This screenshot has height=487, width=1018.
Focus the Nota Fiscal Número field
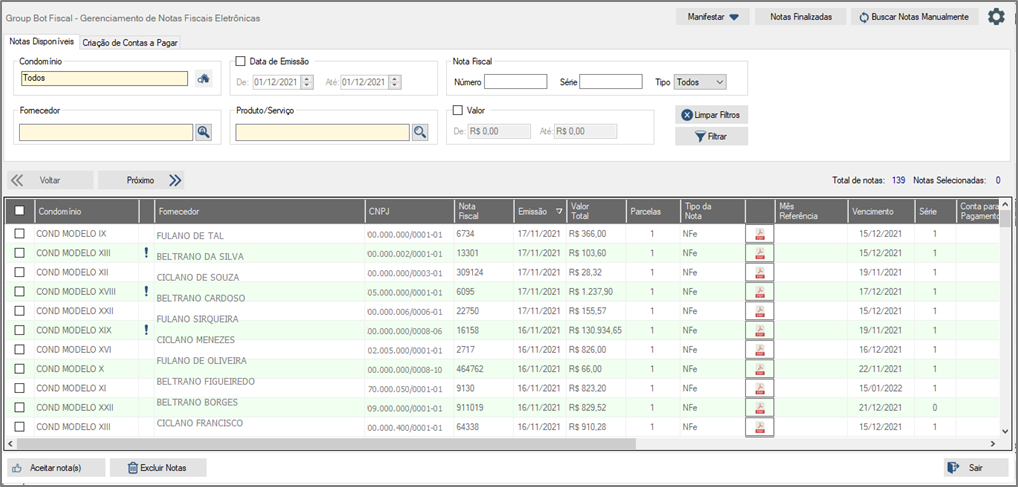click(x=515, y=82)
